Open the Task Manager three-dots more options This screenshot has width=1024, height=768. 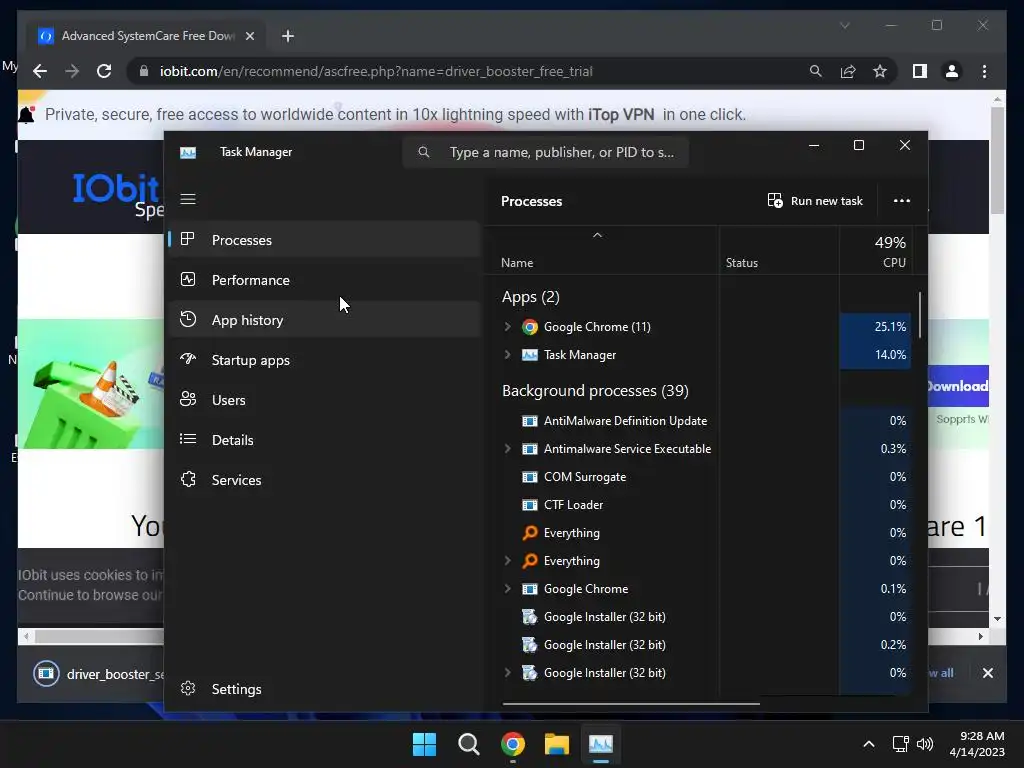(902, 200)
